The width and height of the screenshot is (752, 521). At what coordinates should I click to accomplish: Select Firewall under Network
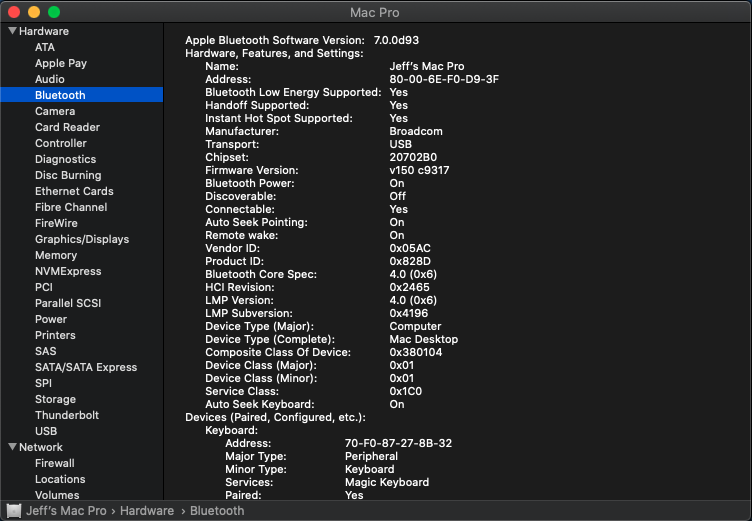click(55, 463)
